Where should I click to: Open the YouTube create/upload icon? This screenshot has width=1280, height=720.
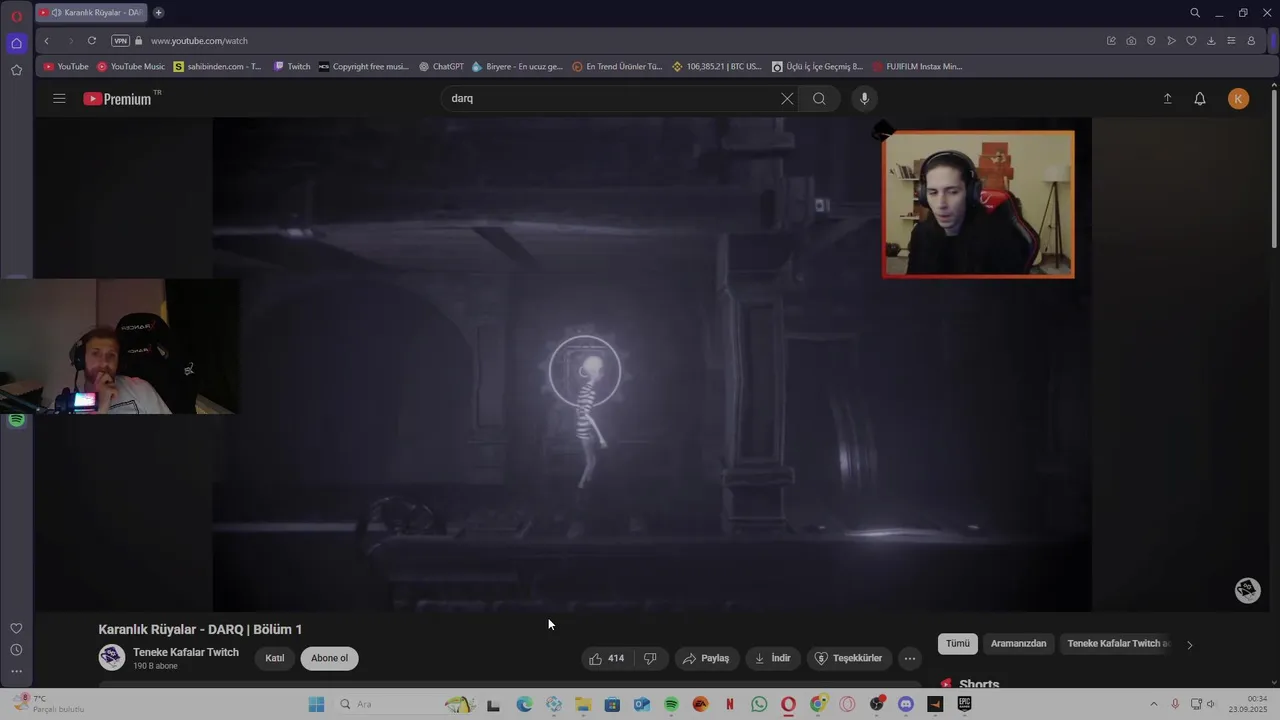click(1167, 98)
